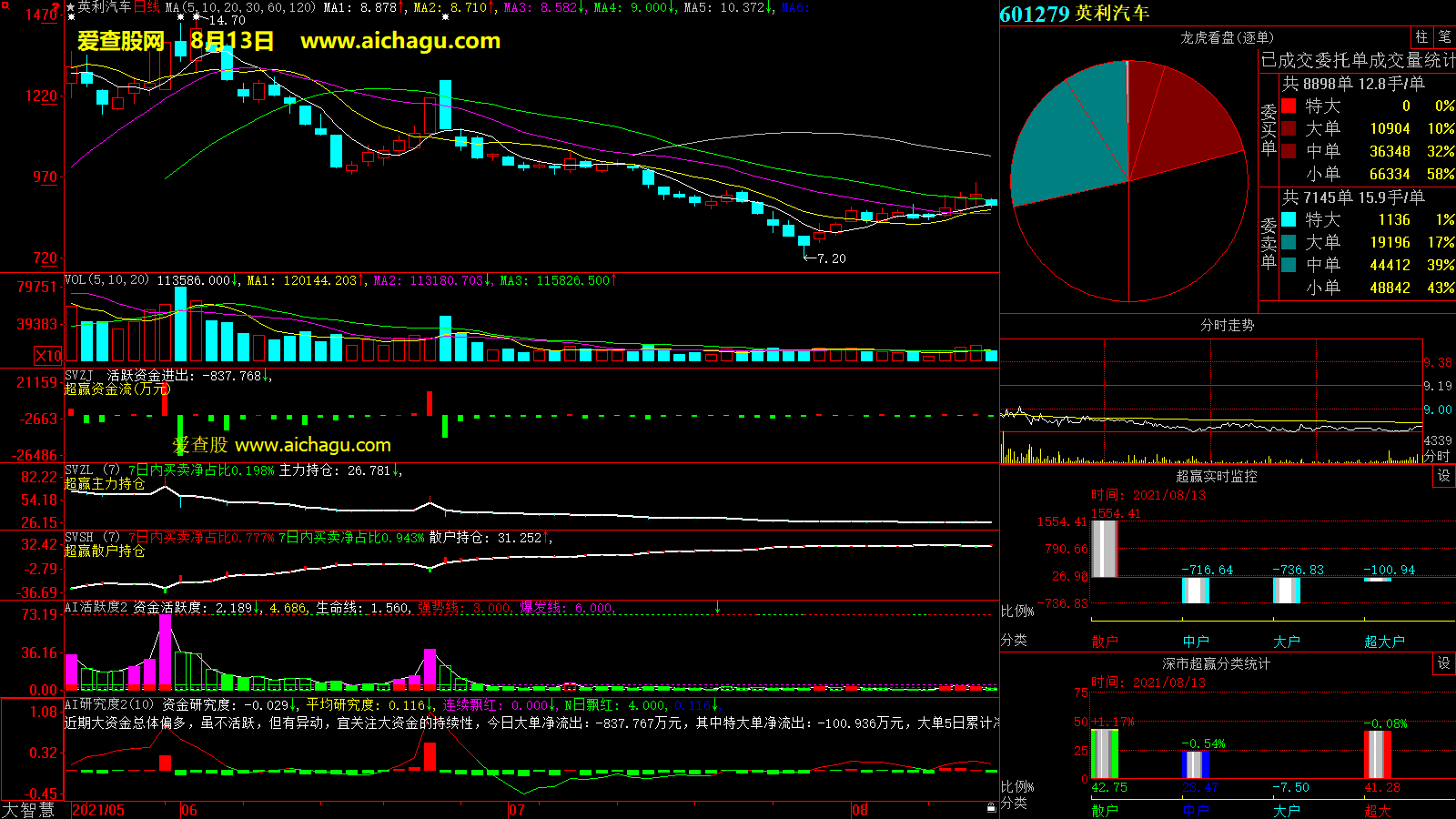Viewport: 1456px width, 819px height.
Task: Toggle the 柱 bar chart view
Action: pyautogui.click(x=1421, y=37)
